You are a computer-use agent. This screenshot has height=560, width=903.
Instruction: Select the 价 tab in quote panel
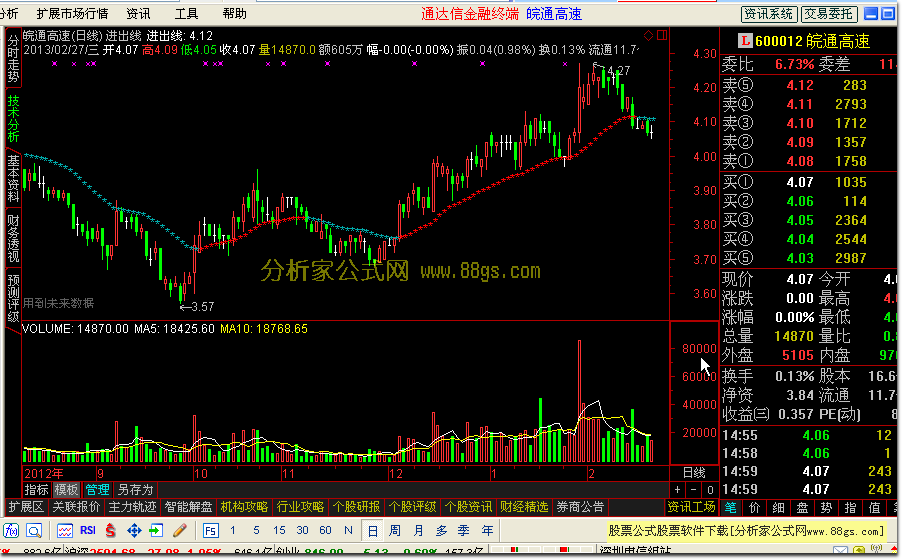pyautogui.click(x=754, y=508)
